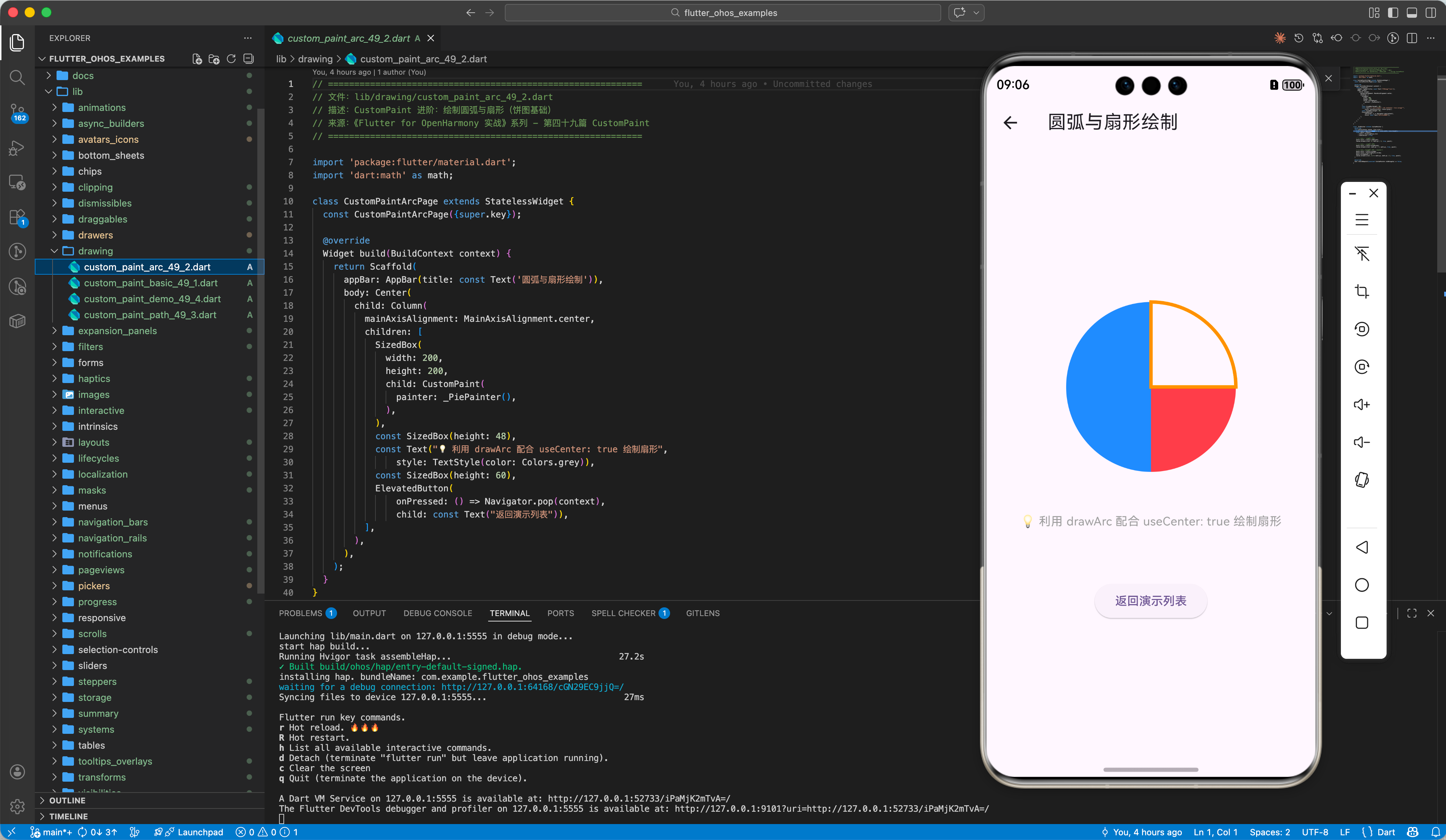The height and width of the screenshot is (840, 1446).
Task: Open custom_paint_path_49_3.dart file
Action: tap(150, 315)
